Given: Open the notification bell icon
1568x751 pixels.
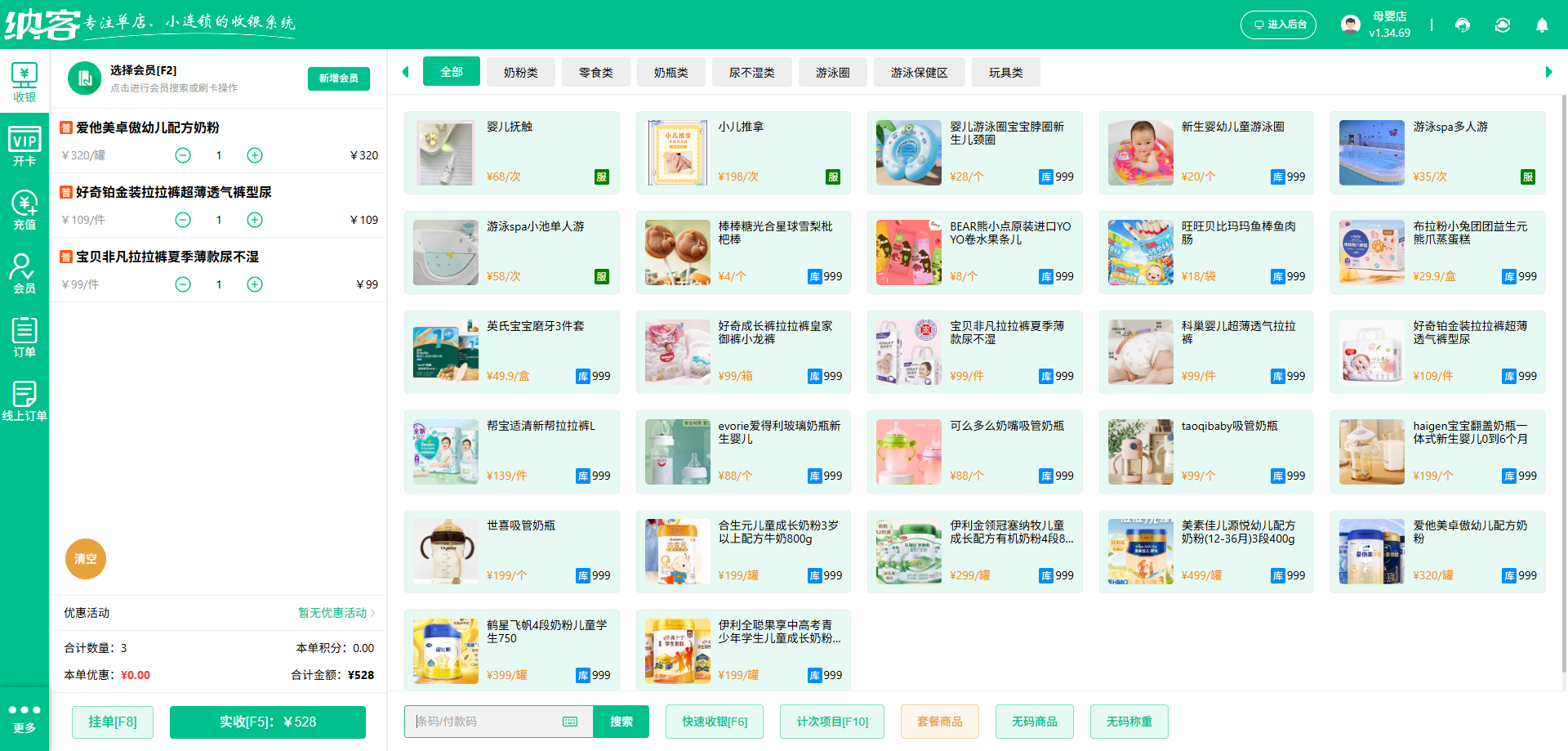Looking at the screenshot, I should point(1542,25).
